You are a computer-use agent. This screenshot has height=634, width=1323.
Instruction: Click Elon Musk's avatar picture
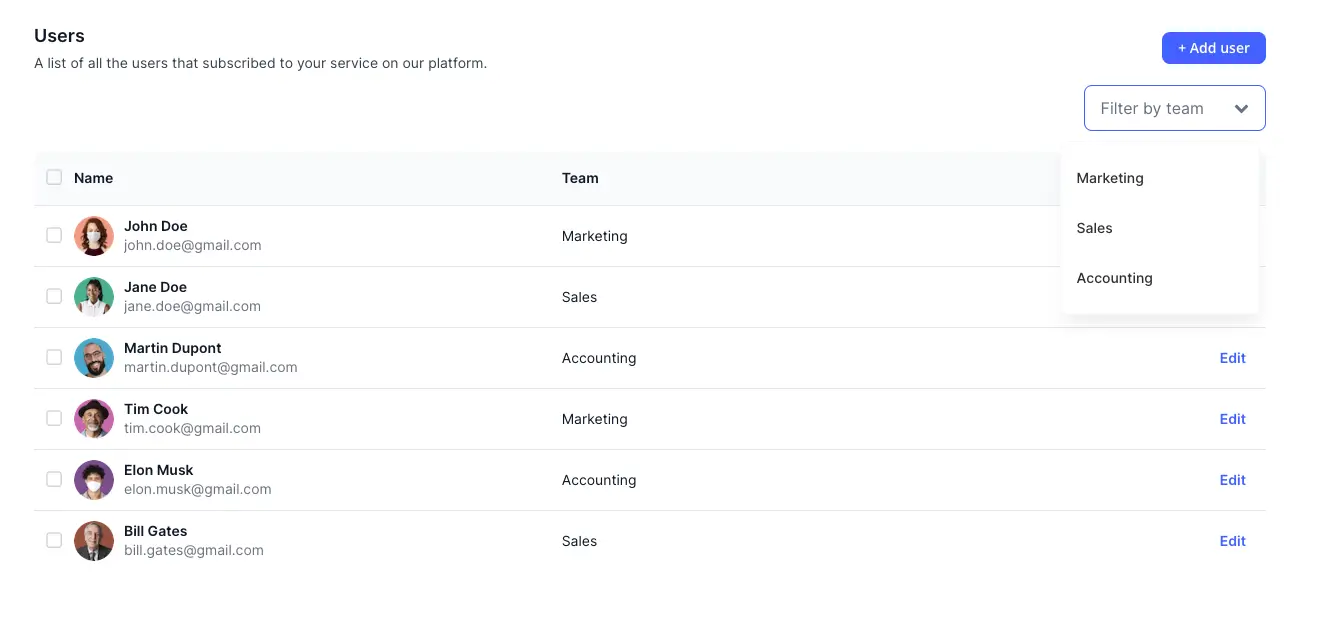pyautogui.click(x=94, y=480)
